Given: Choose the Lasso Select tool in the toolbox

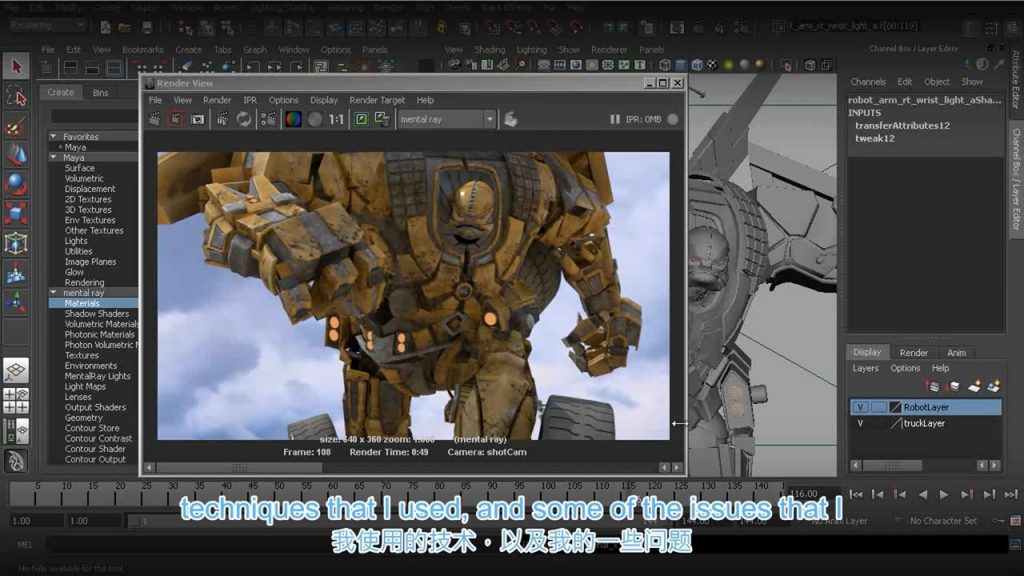Looking at the screenshot, I should pyautogui.click(x=16, y=97).
